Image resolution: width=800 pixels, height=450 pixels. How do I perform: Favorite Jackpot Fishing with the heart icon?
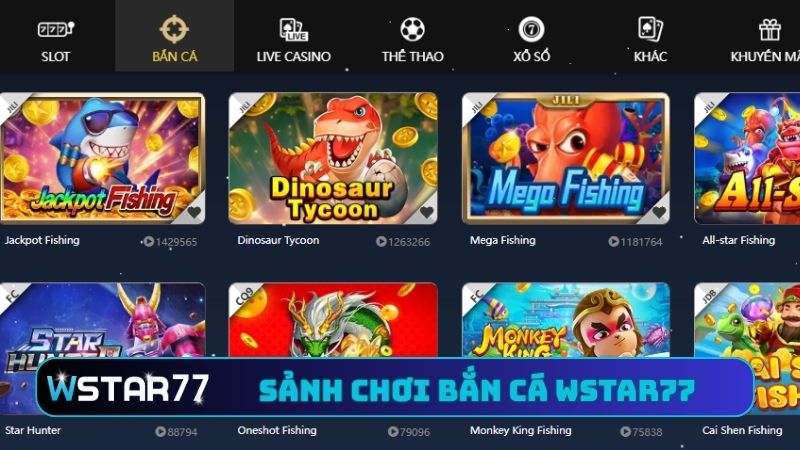click(194, 212)
